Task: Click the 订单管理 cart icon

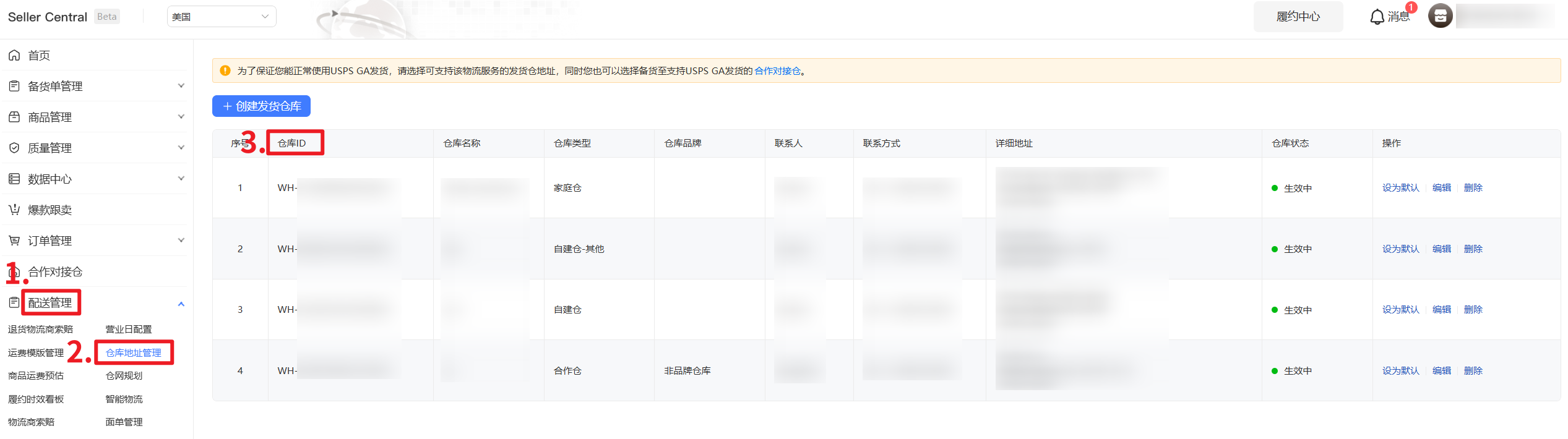Action: pyautogui.click(x=14, y=241)
